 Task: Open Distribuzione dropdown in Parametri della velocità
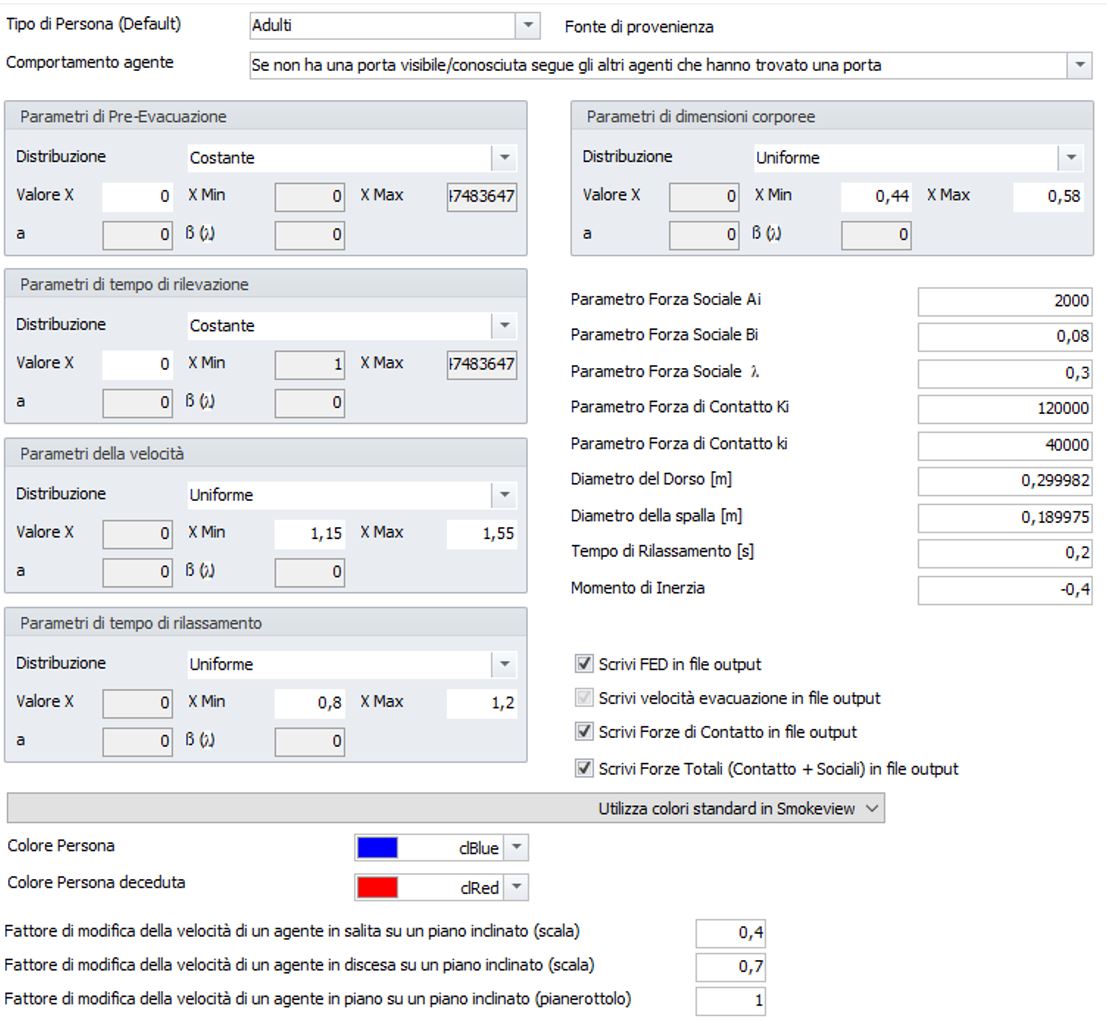point(504,495)
